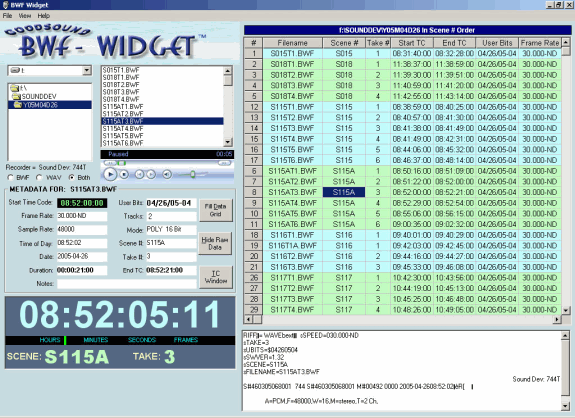Click the Time of Day field
575x418 pixels.
(x=82, y=243)
